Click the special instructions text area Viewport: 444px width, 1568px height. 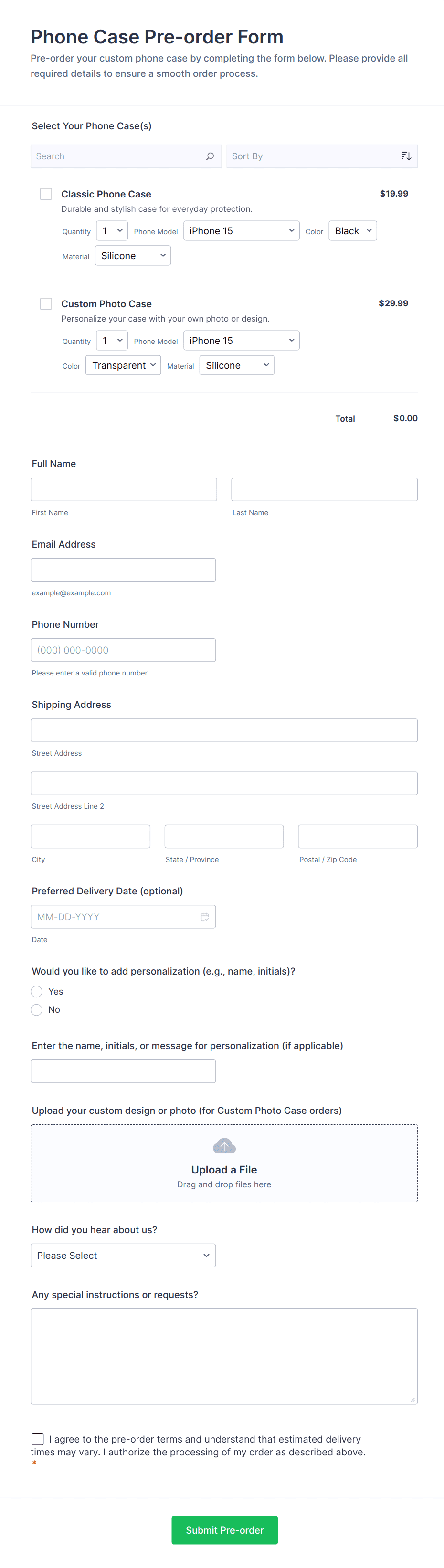(224, 1356)
